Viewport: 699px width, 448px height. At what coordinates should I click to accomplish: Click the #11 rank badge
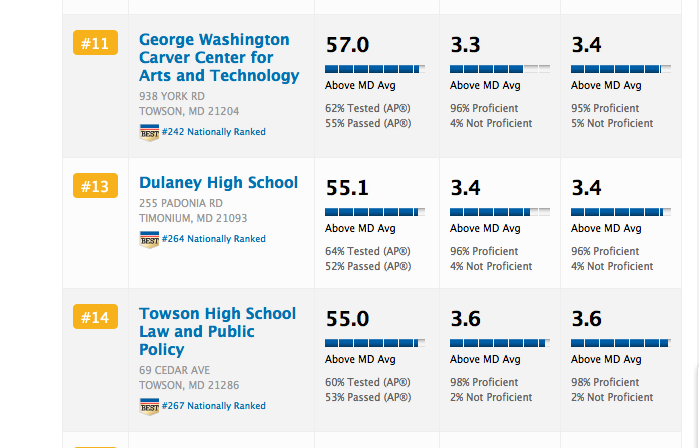96,43
